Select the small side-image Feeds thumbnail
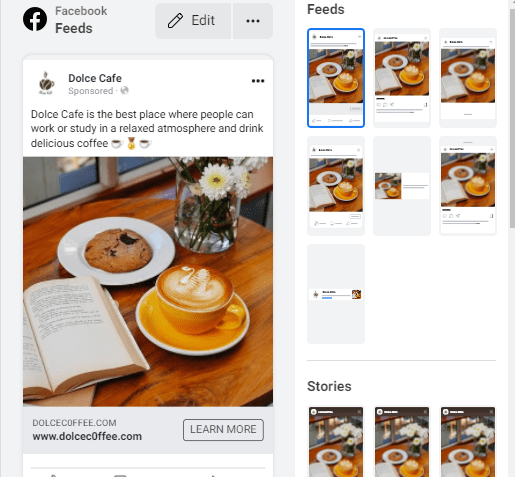Image resolution: width=515 pixels, height=477 pixels. [x=402, y=186]
